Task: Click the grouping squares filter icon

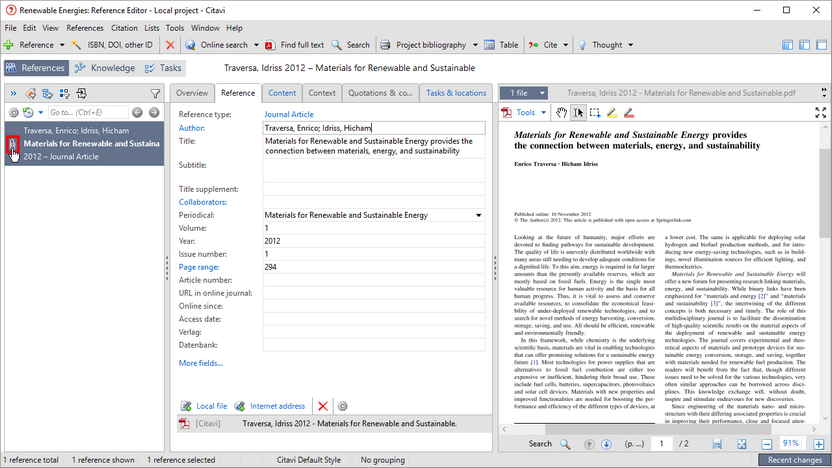Action: [65, 94]
